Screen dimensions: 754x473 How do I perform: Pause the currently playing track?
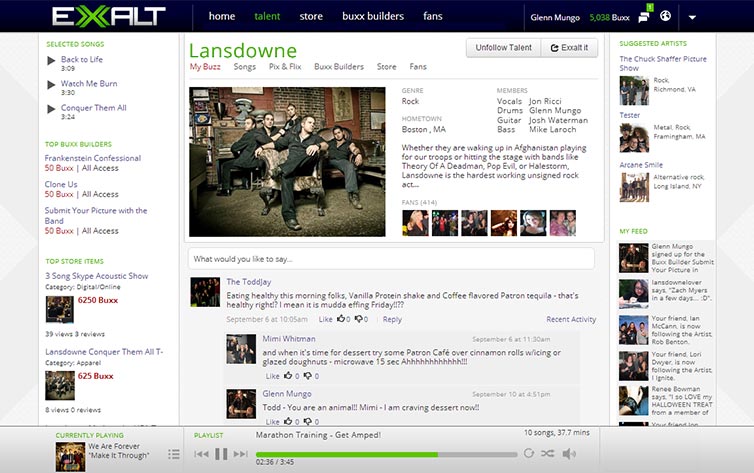point(221,454)
